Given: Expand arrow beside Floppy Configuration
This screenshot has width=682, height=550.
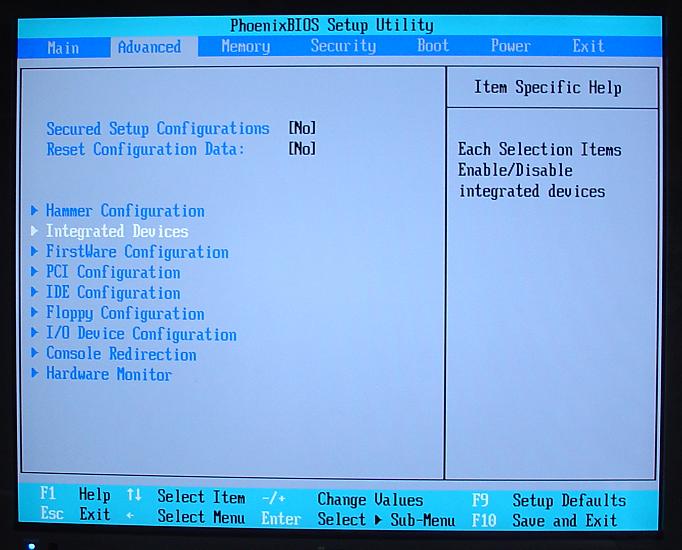Looking at the screenshot, I should click(34, 312).
